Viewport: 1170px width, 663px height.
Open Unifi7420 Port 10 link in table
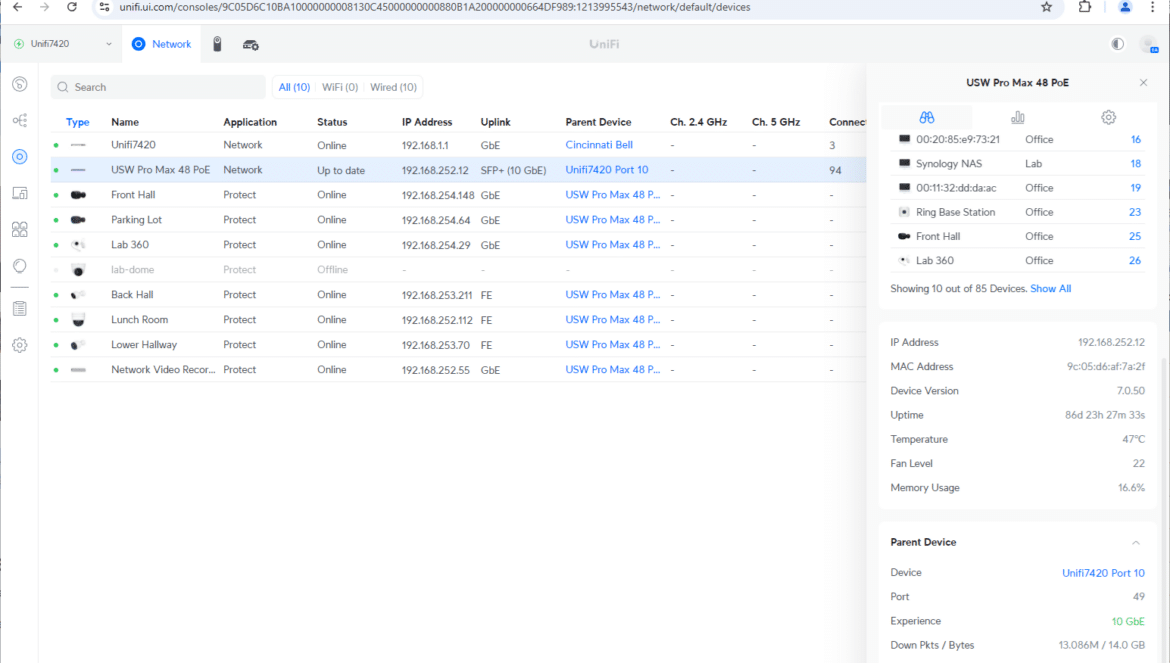[x=607, y=170]
